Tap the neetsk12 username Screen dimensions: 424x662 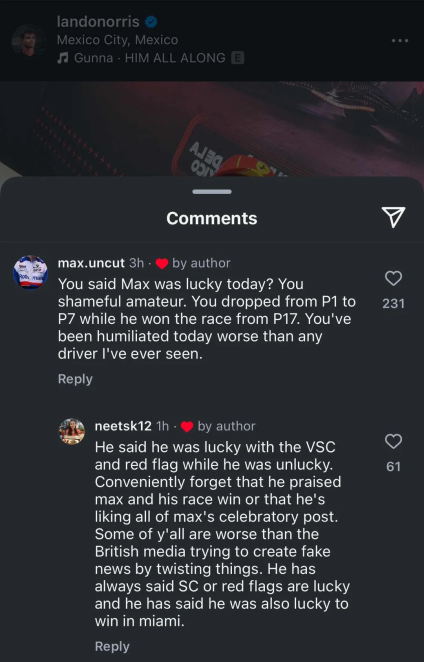pos(123,426)
